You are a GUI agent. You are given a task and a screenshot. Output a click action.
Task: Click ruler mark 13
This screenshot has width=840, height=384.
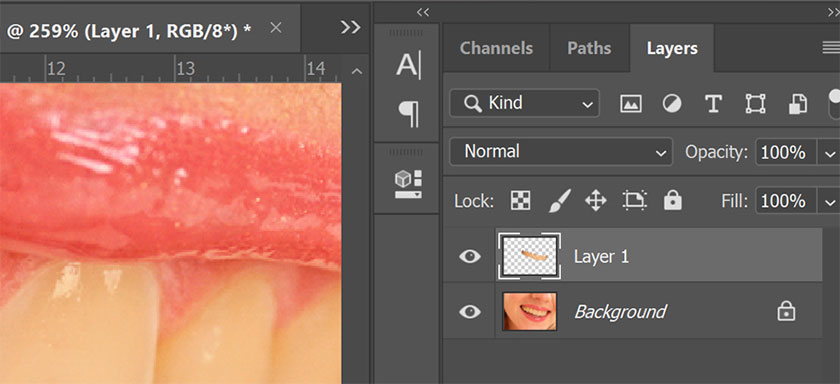(185, 69)
